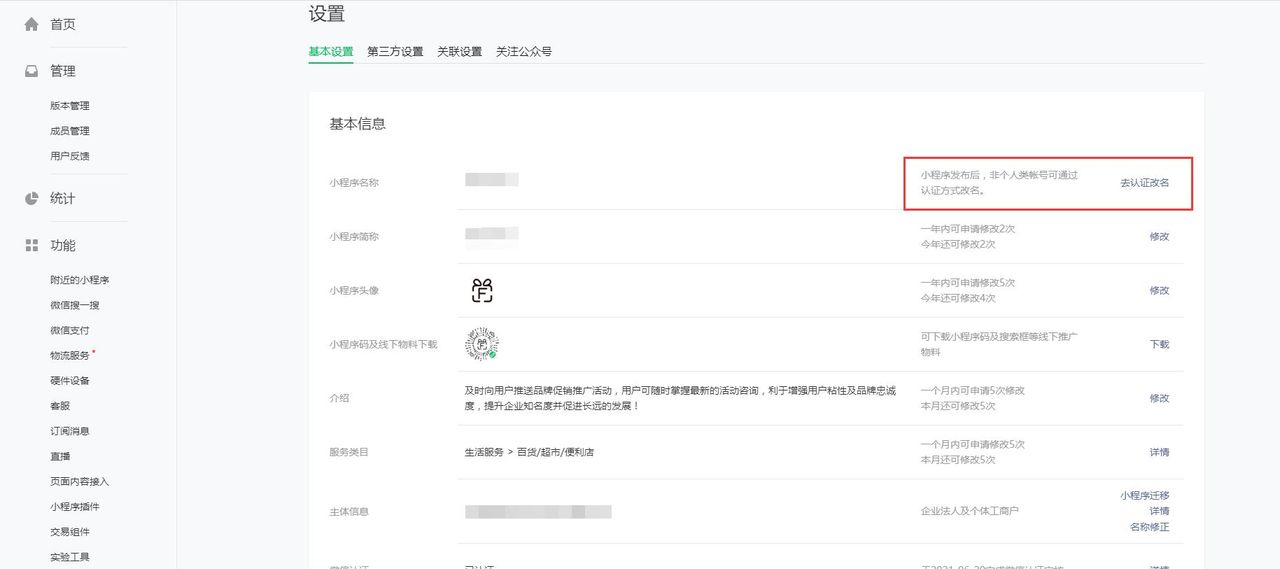Switch to the 关联设置 tab

point(460,51)
